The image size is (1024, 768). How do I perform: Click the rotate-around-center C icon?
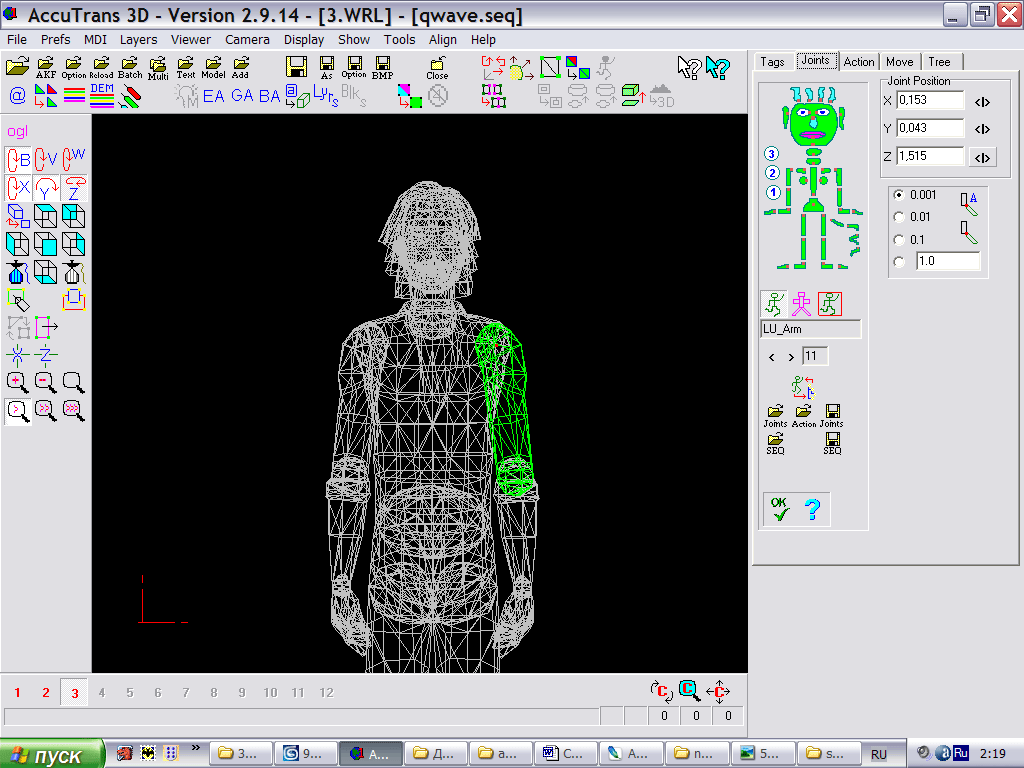pyautogui.click(x=662, y=691)
